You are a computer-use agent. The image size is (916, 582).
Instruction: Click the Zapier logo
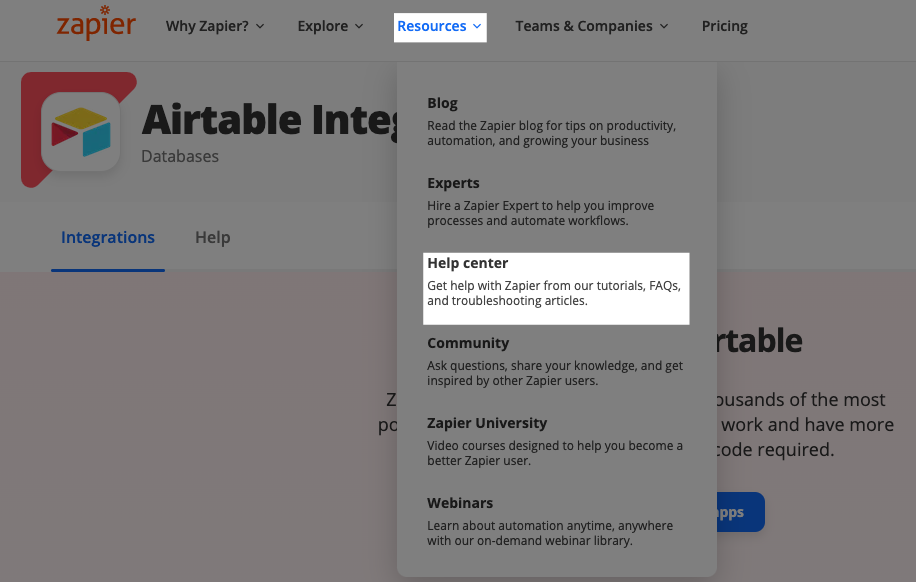pos(96,23)
